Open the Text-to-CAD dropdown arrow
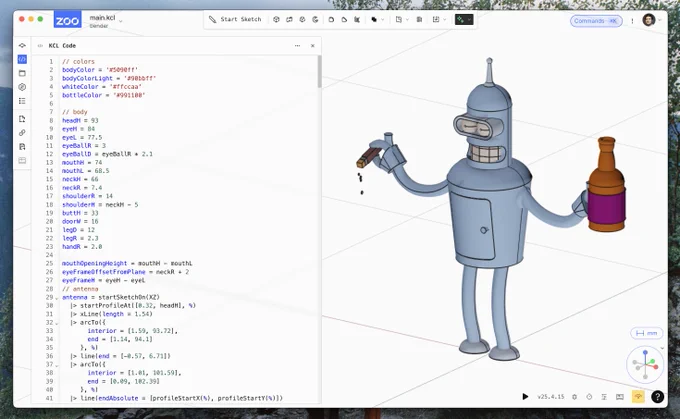The image size is (680, 419). coord(469,20)
